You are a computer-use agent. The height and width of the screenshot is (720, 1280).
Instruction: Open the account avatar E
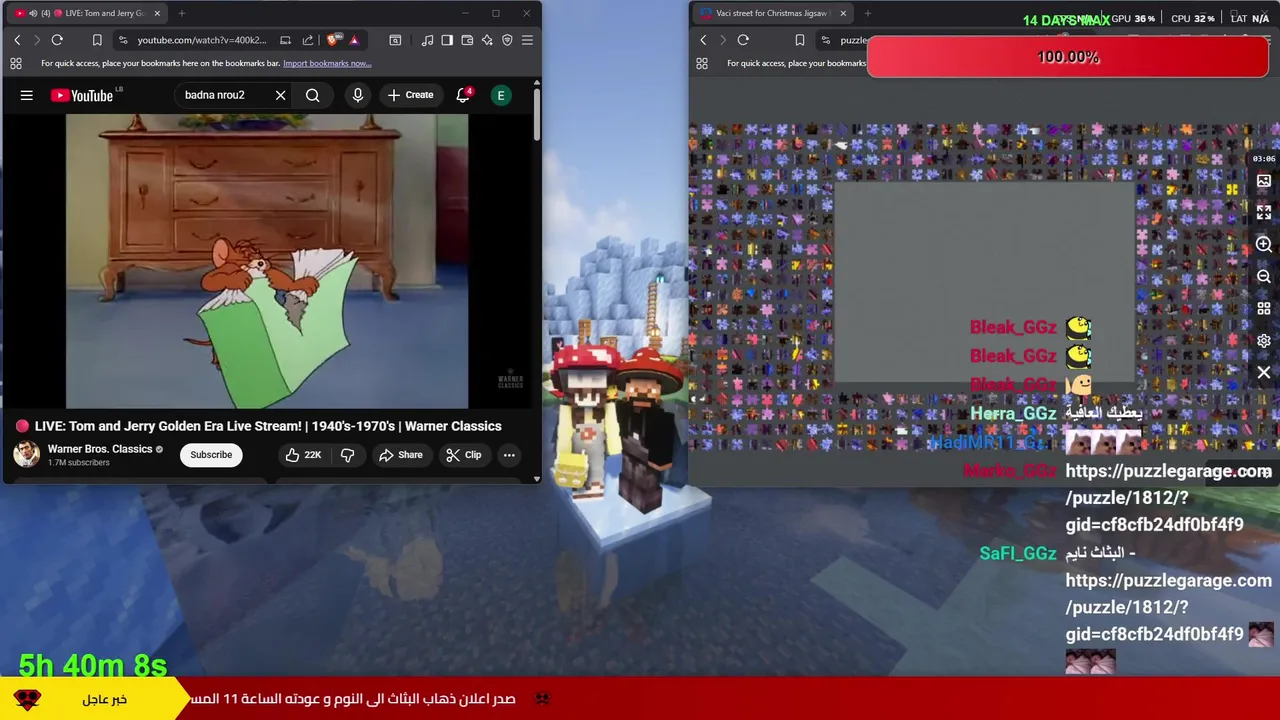pyautogui.click(x=501, y=95)
